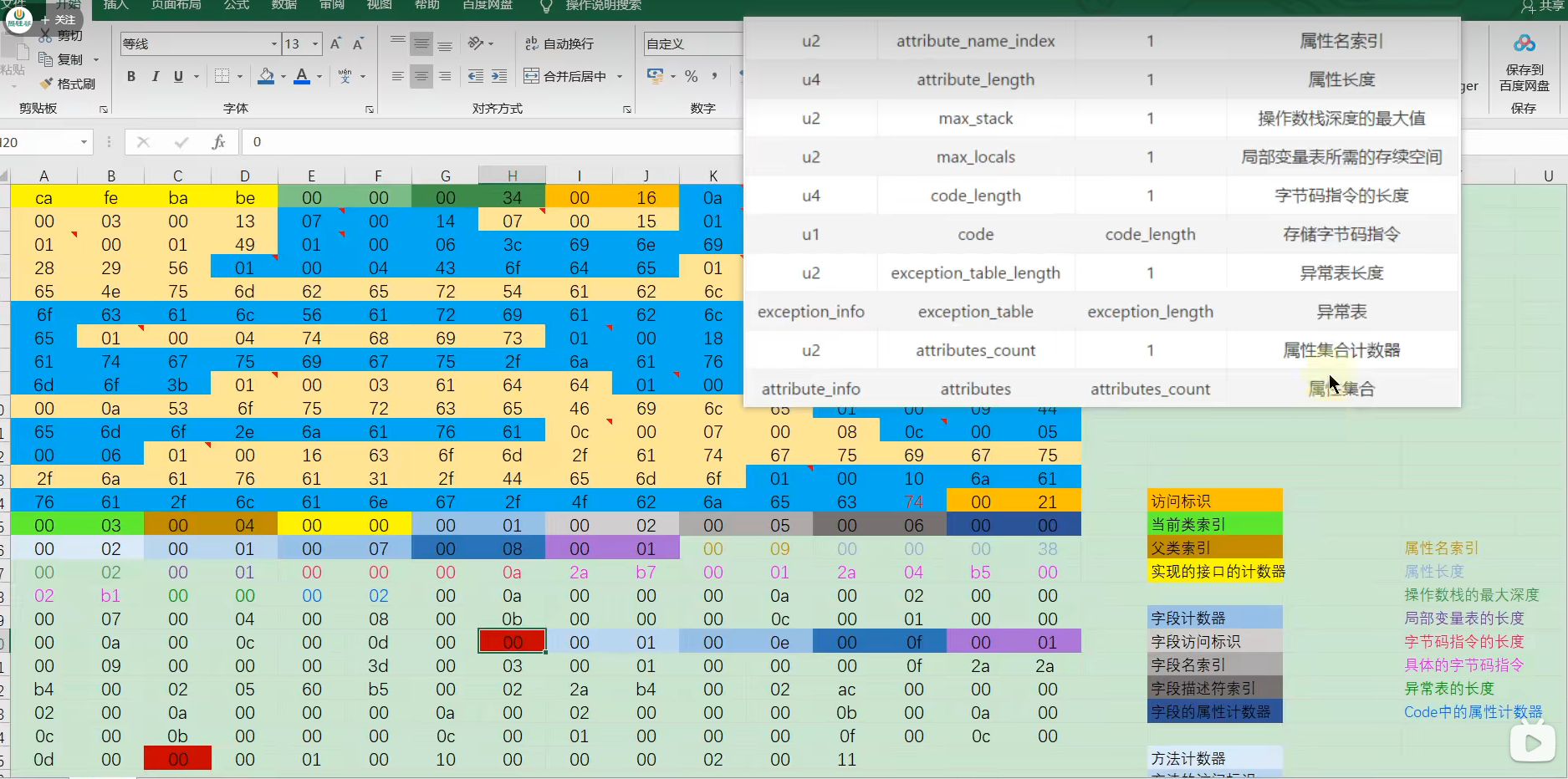Screen dimensions: 1568x779
Task: Click 复制 to copy selection
Action: pos(61,59)
